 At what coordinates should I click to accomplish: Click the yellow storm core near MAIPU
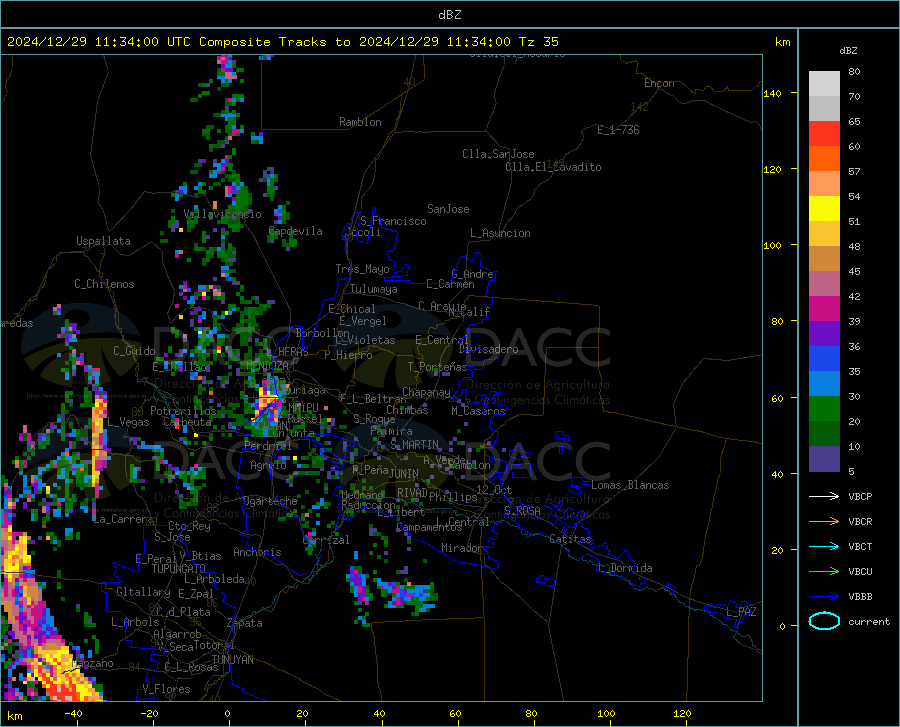point(266,399)
